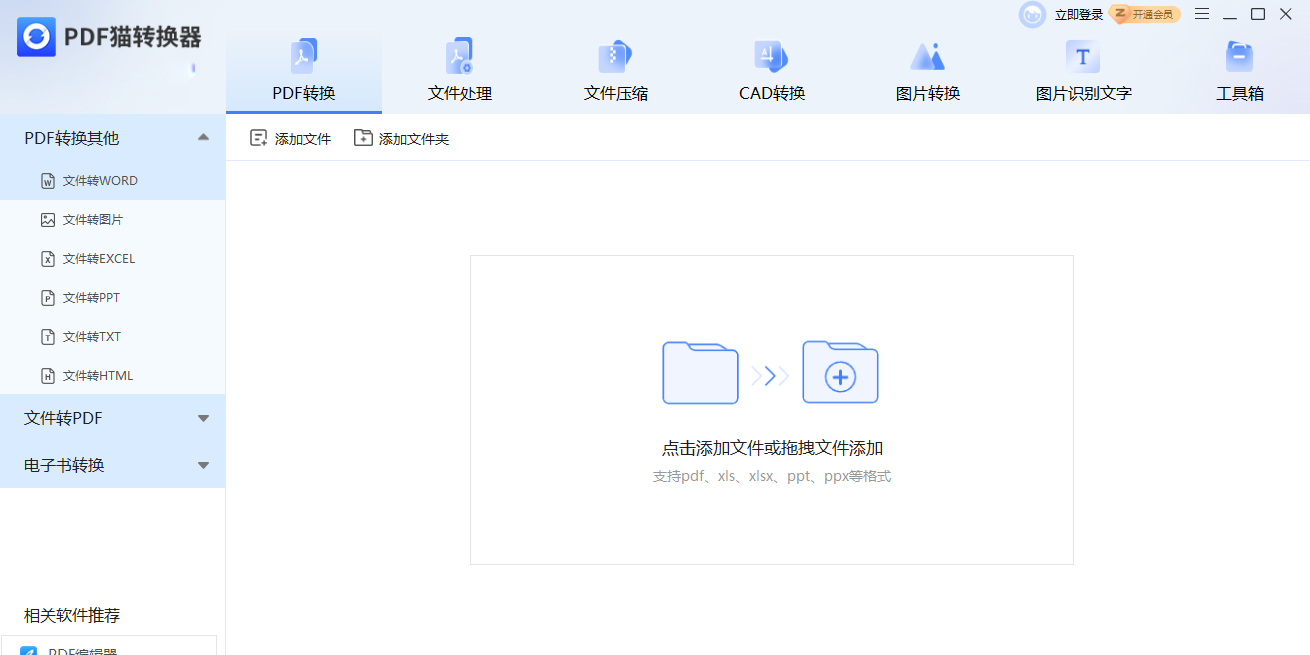Select 文件转TXT in the sidebar

pyautogui.click(x=100, y=336)
